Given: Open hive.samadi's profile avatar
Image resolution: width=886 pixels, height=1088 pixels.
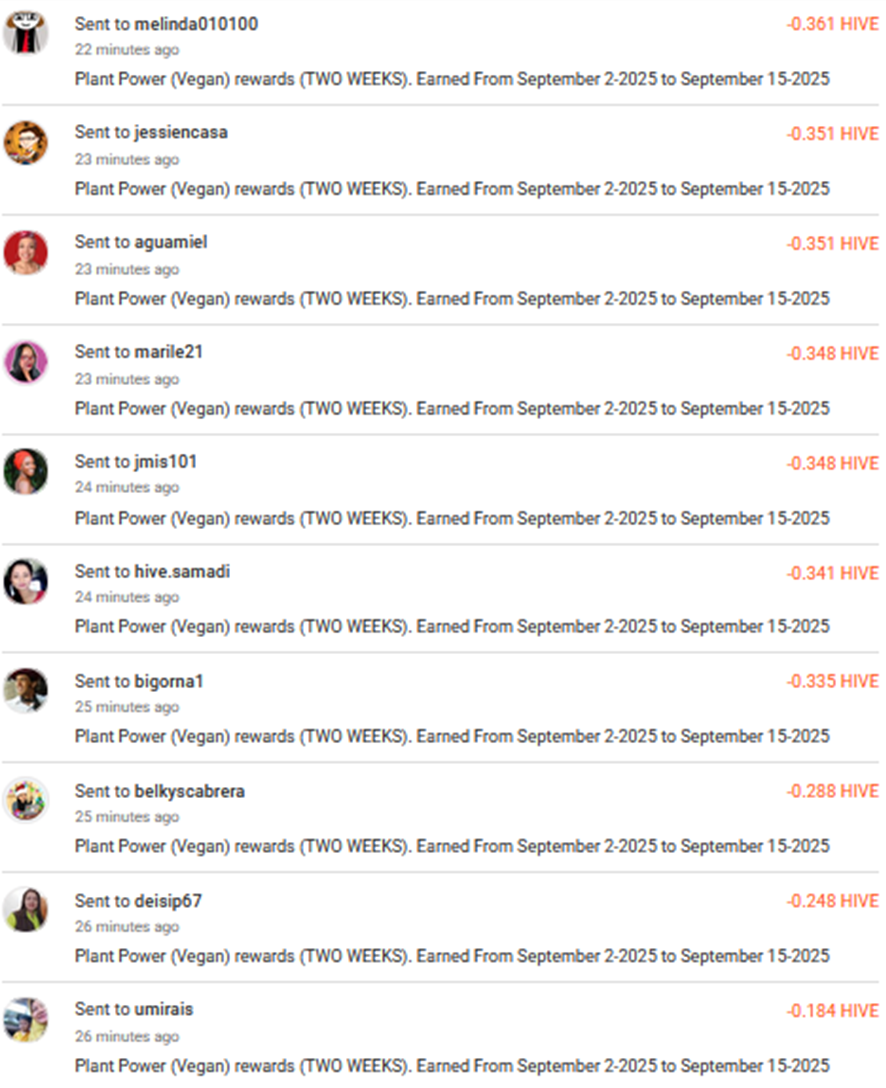Looking at the screenshot, I should click(x=26, y=581).
